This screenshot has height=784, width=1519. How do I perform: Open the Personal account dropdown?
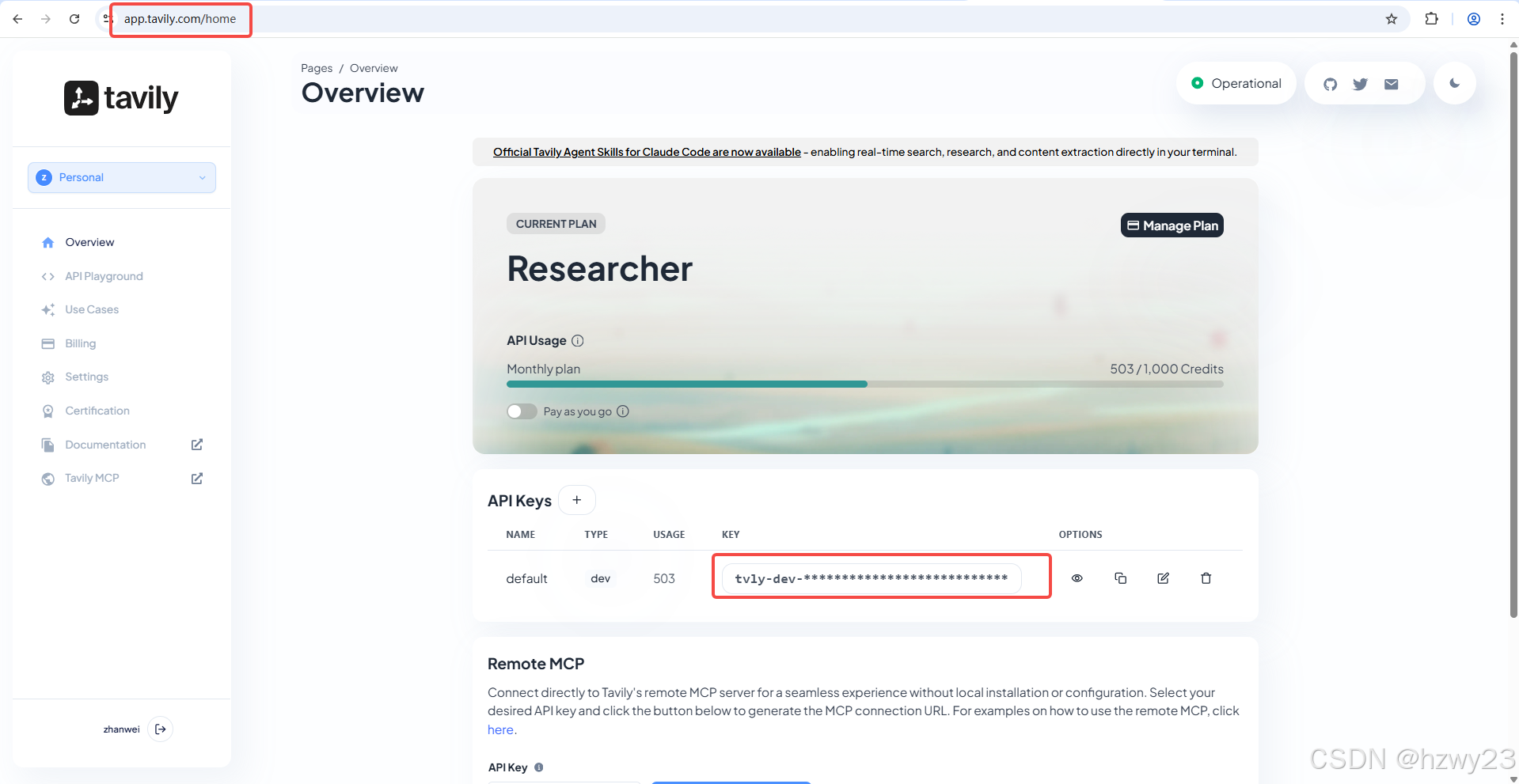click(x=122, y=177)
